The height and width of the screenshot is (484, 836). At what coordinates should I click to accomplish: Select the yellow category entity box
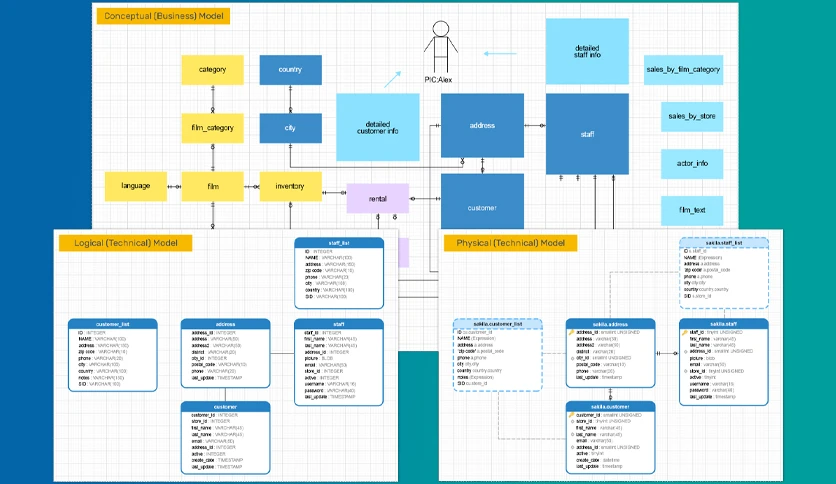coord(212,70)
